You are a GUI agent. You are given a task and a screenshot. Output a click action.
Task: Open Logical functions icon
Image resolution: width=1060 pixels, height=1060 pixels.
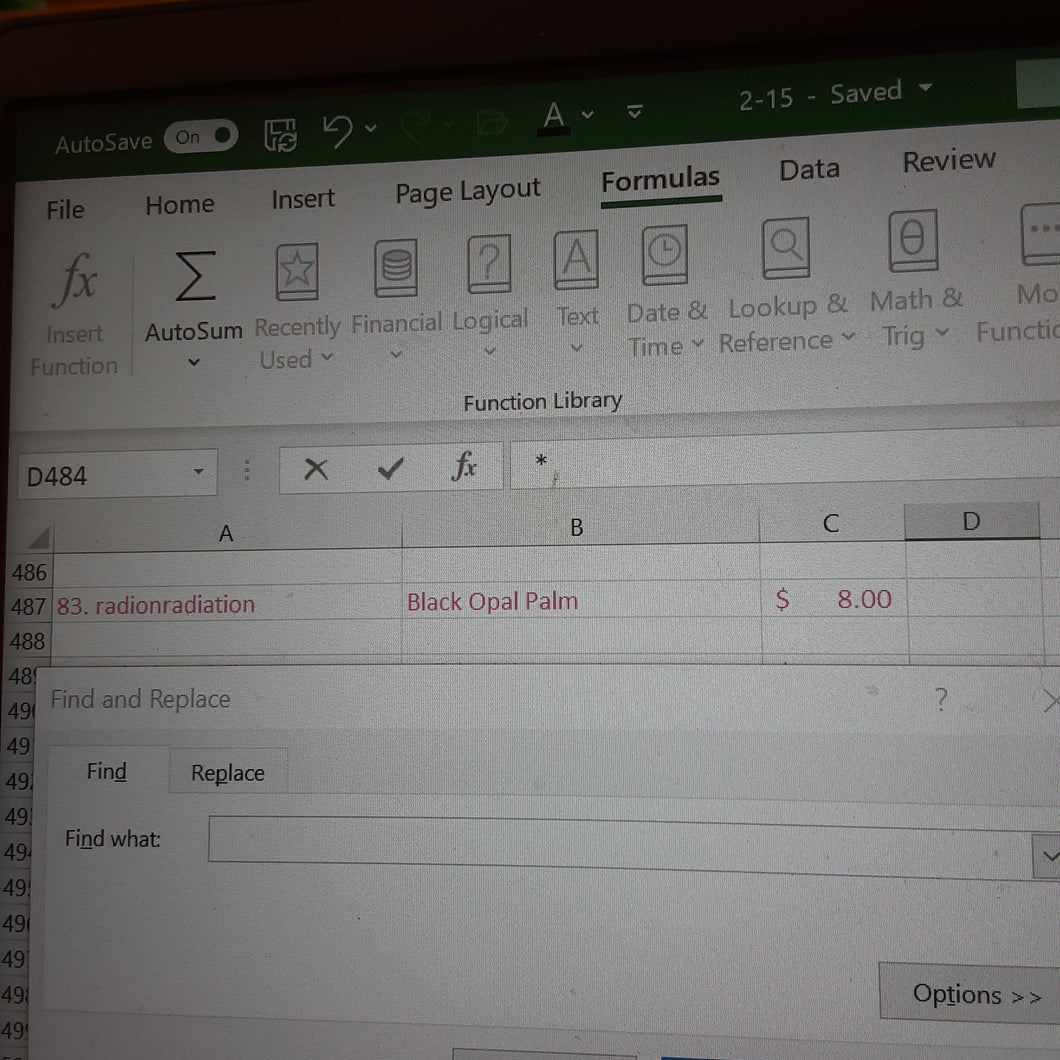[489, 263]
